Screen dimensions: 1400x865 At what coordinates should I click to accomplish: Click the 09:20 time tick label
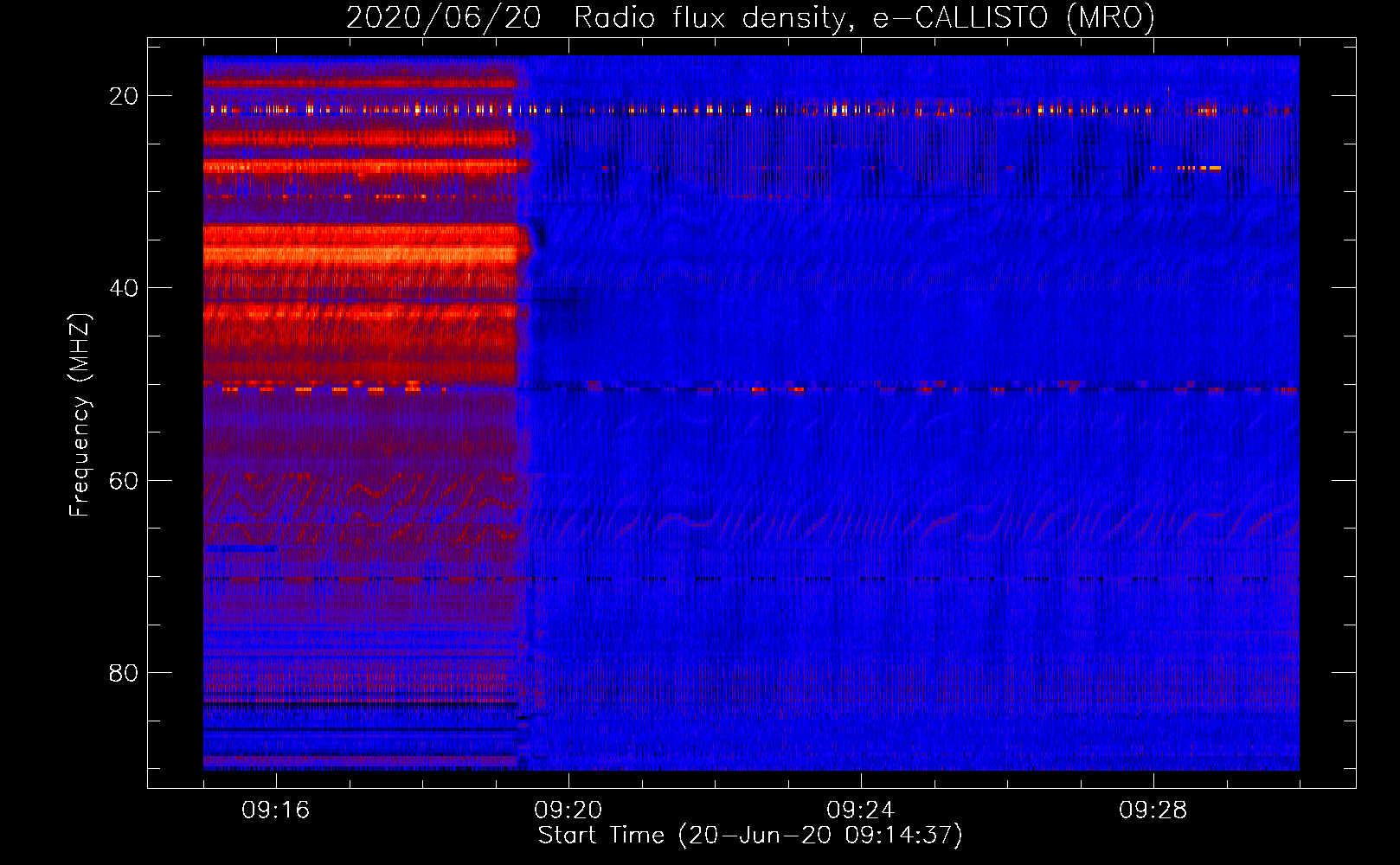568,811
